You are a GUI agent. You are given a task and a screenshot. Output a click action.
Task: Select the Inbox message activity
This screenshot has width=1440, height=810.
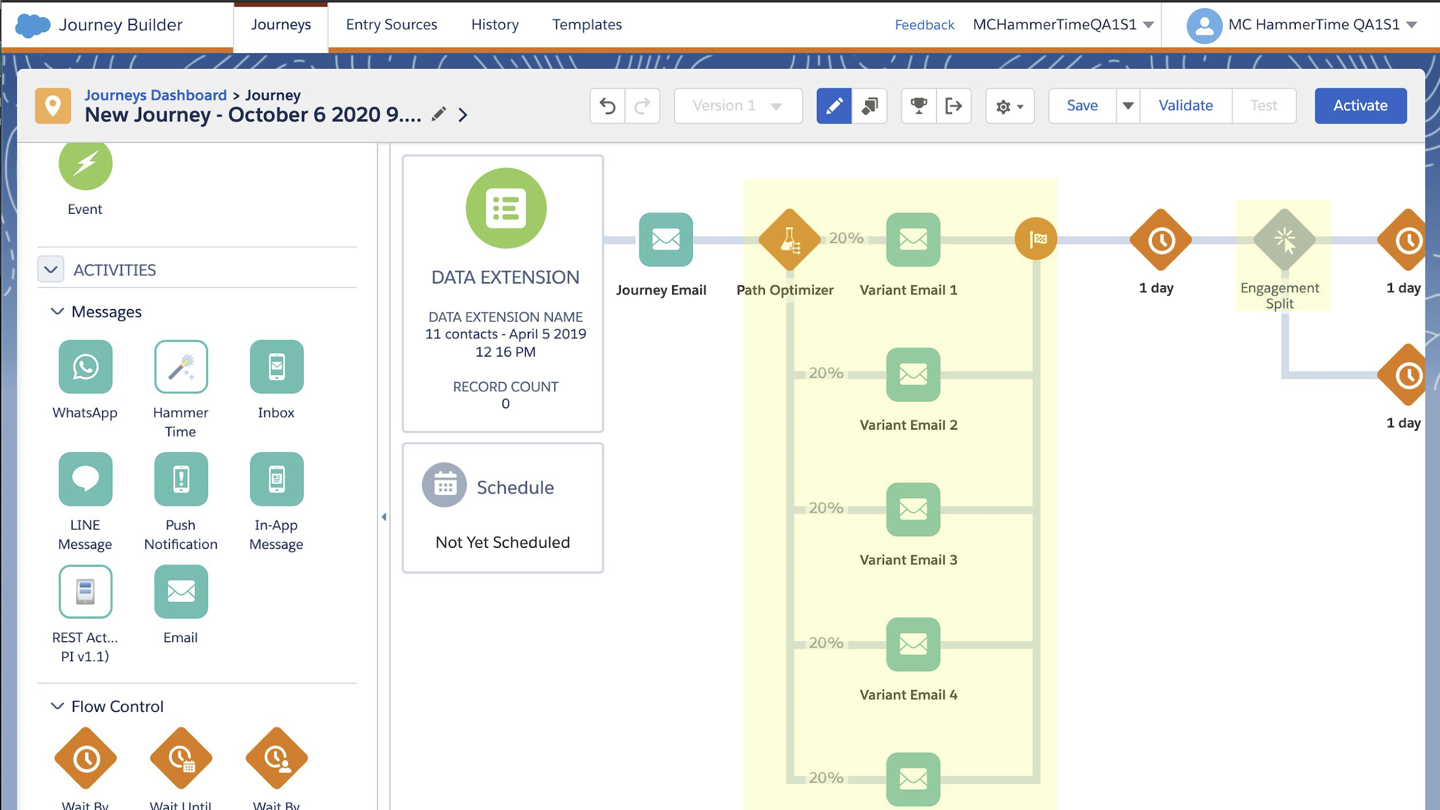(277, 367)
